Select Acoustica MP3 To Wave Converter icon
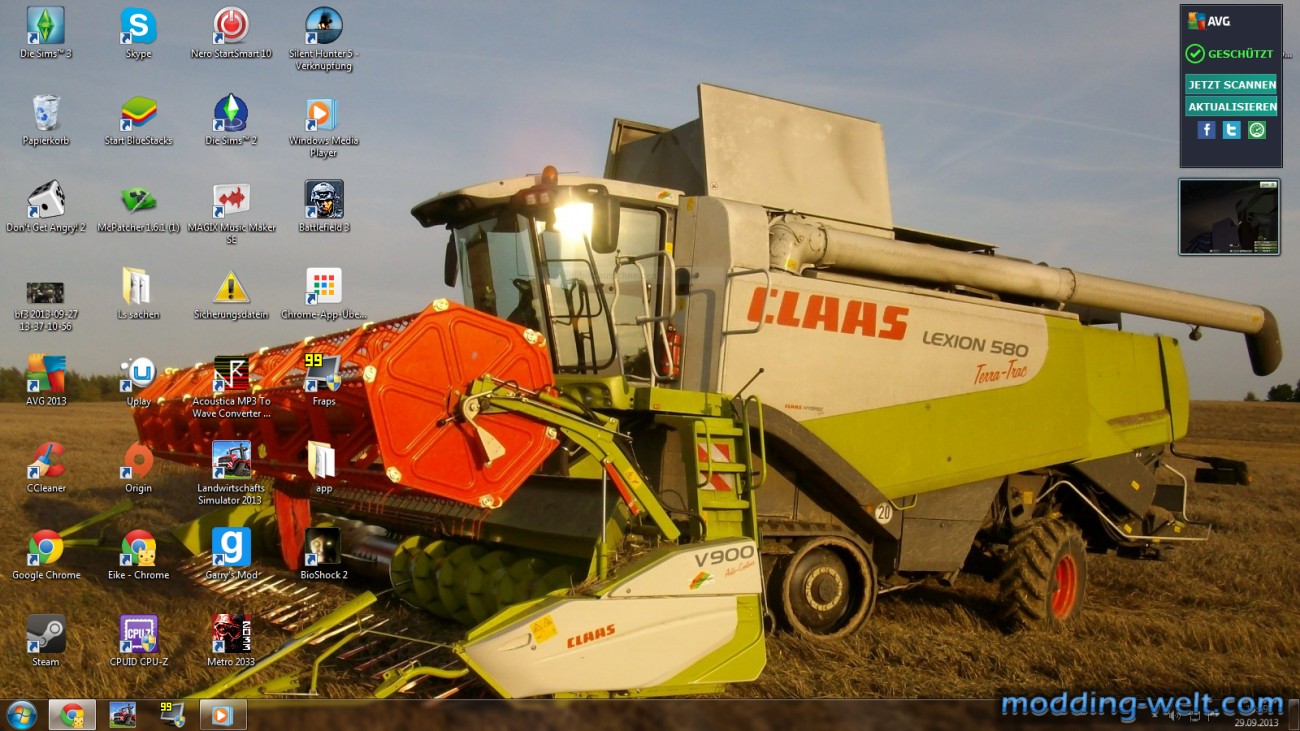 [x=231, y=386]
